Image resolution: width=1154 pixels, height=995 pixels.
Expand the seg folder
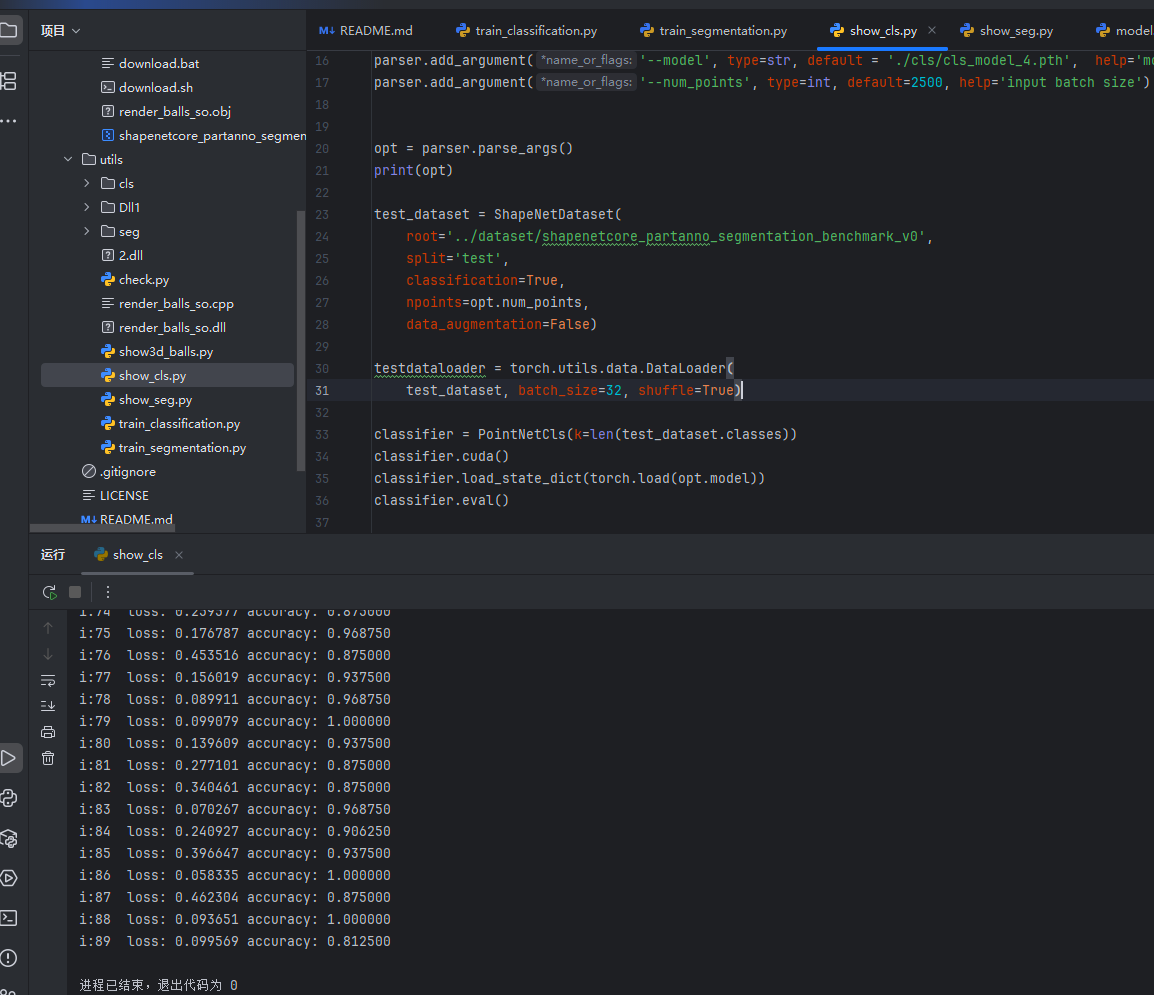coord(87,231)
